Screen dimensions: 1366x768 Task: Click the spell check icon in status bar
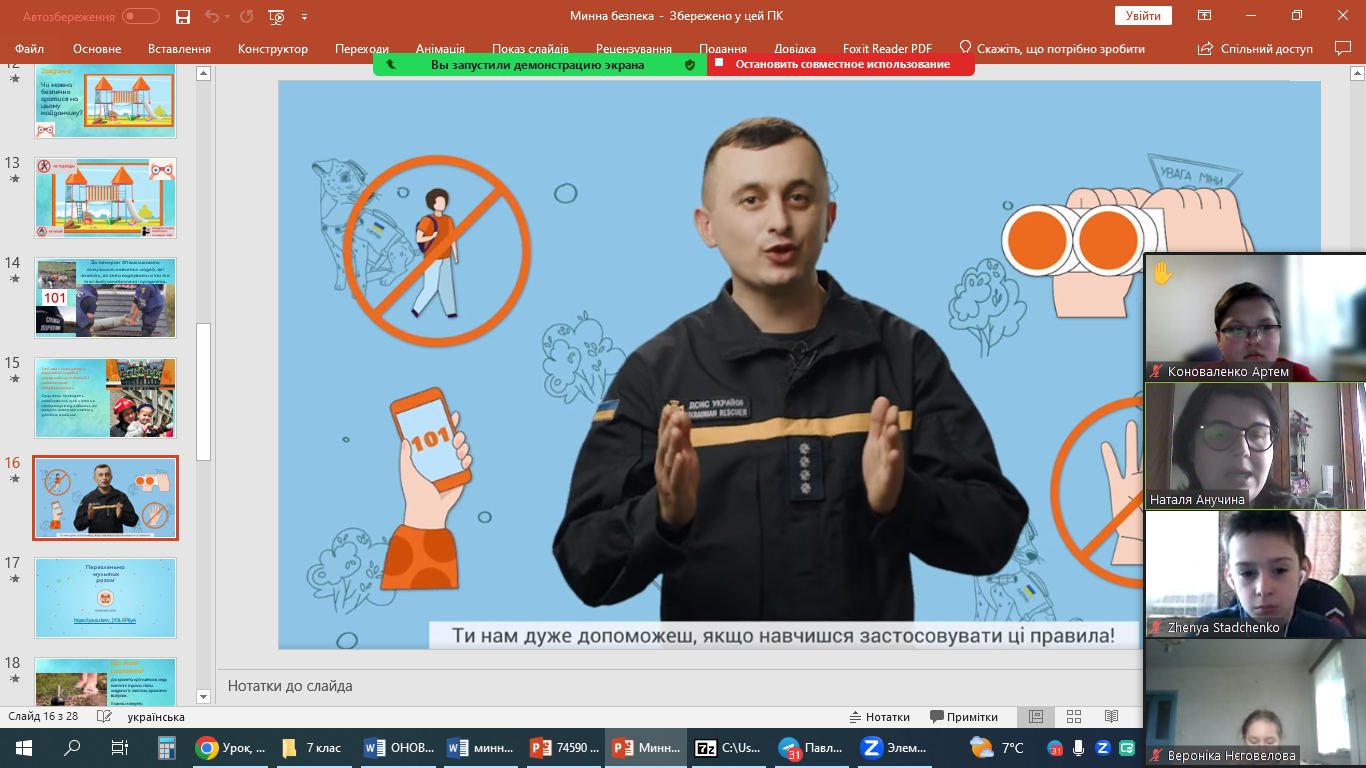point(104,717)
